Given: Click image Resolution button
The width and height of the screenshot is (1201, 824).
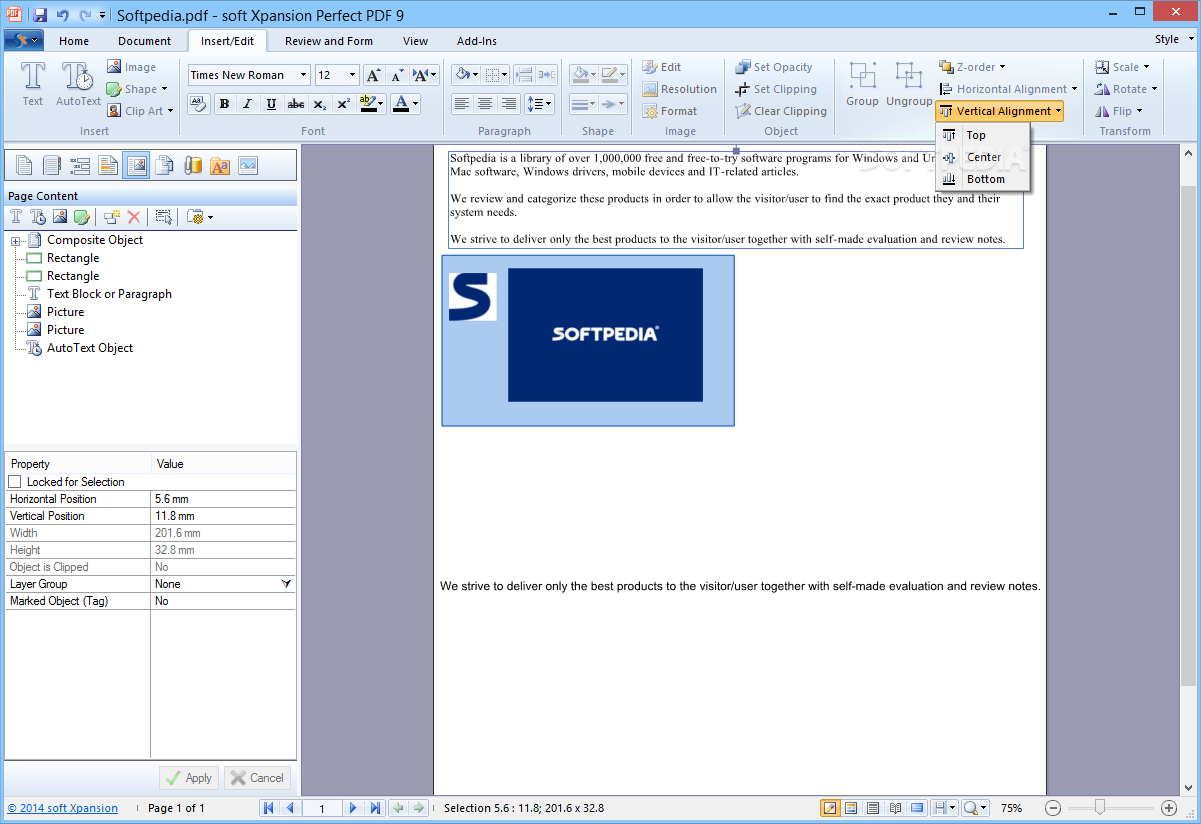Looking at the screenshot, I should click(x=679, y=89).
